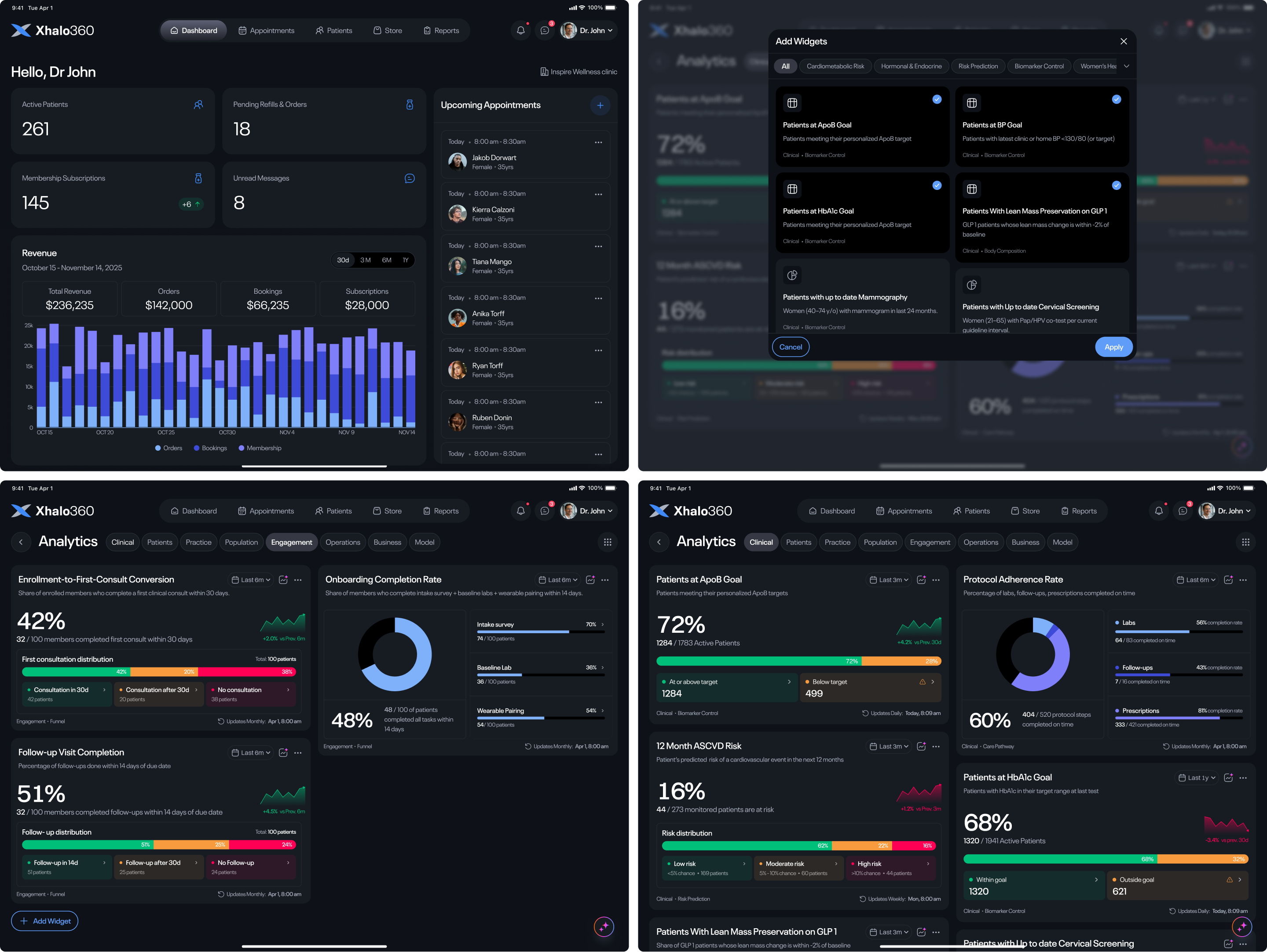Switch to Population tab on Clinical analytics screen
This screenshot has height=952, width=1267.
pos(880,542)
